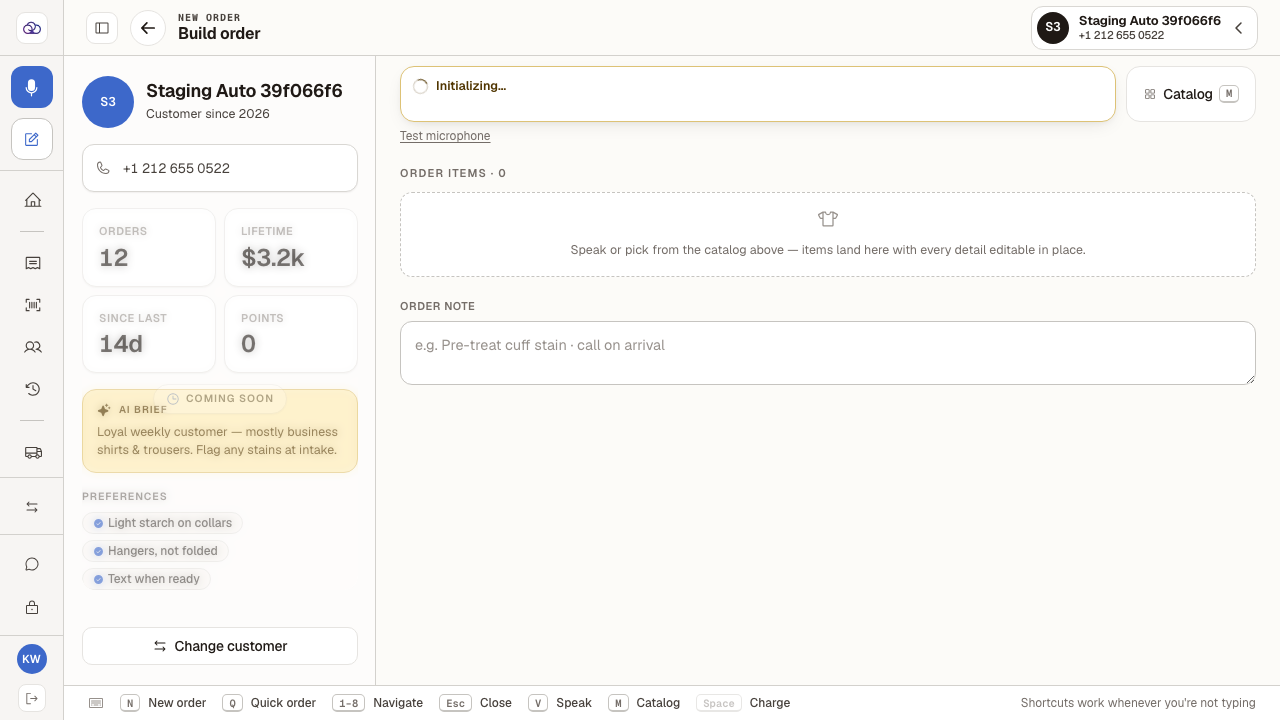Open the pencil compose icon in sidebar
The width and height of the screenshot is (1280, 720).
click(x=32, y=139)
